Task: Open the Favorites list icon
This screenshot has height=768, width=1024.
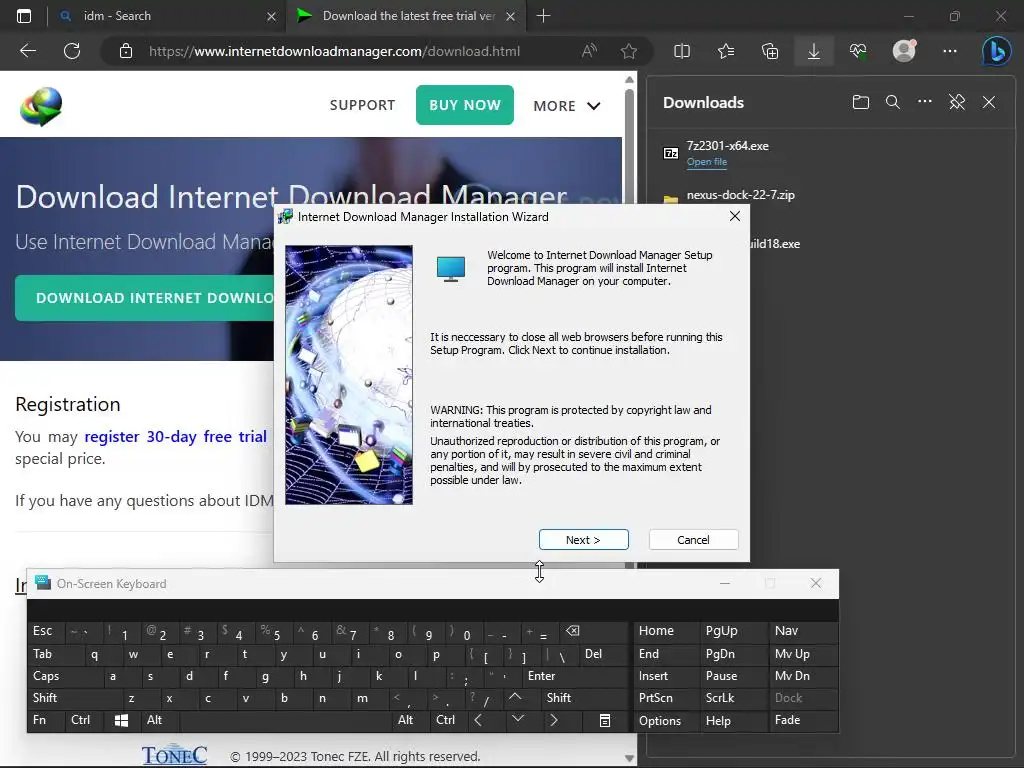Action: coord(726,51)
